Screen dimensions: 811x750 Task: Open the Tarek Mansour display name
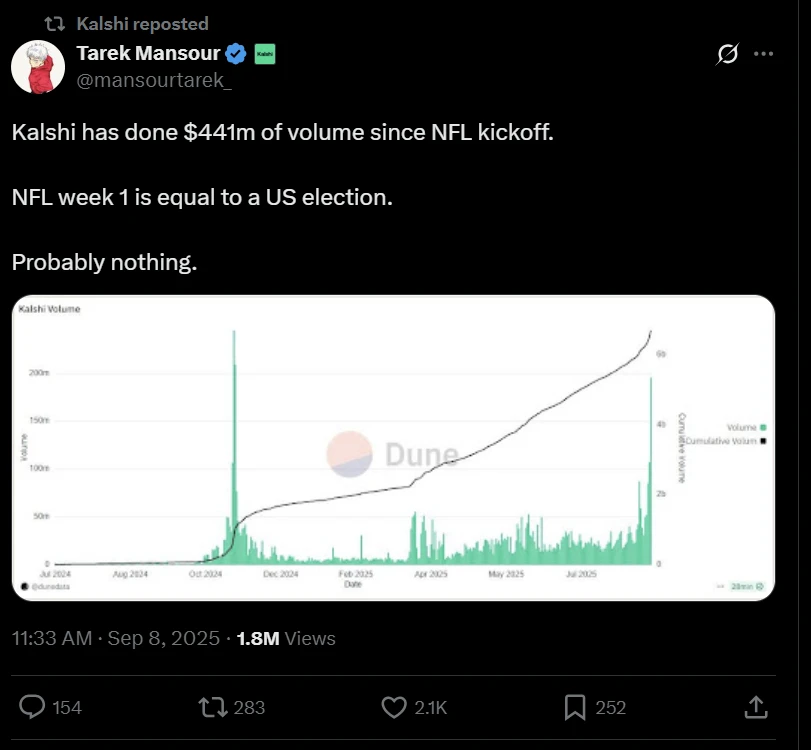[149, 54]
